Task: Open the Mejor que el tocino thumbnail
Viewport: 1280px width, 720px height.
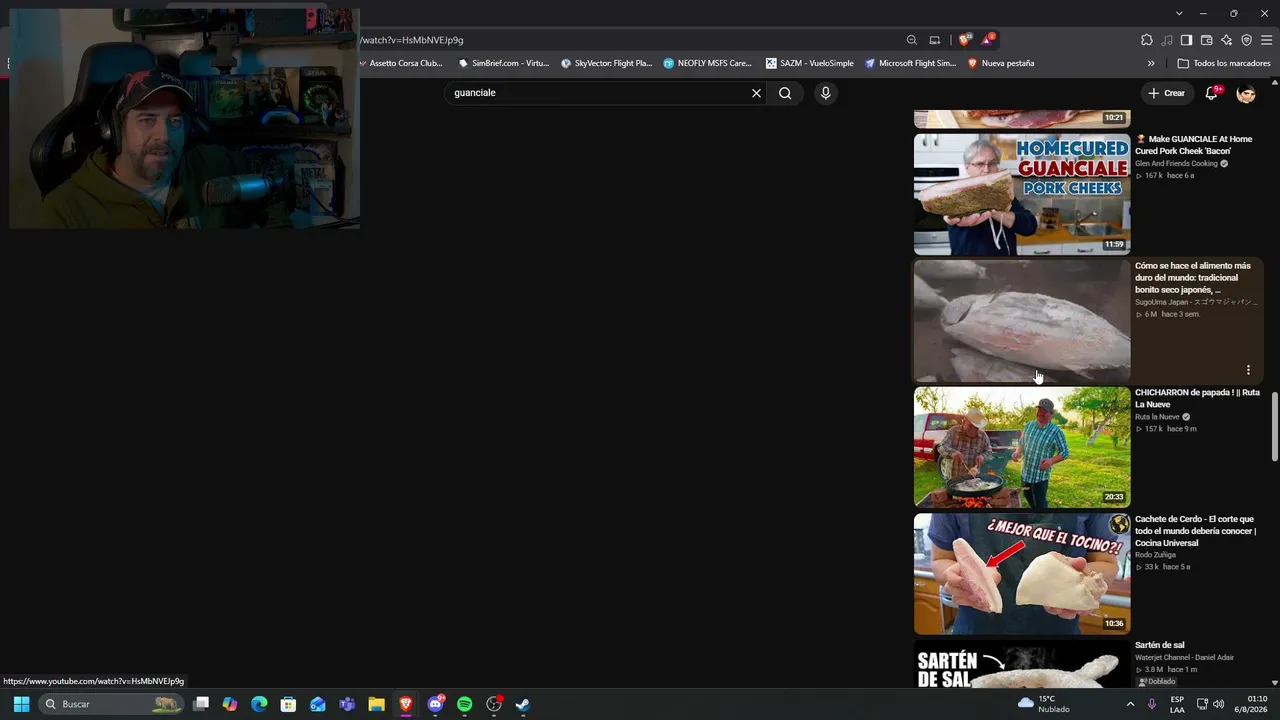Action: (1022, 574)
